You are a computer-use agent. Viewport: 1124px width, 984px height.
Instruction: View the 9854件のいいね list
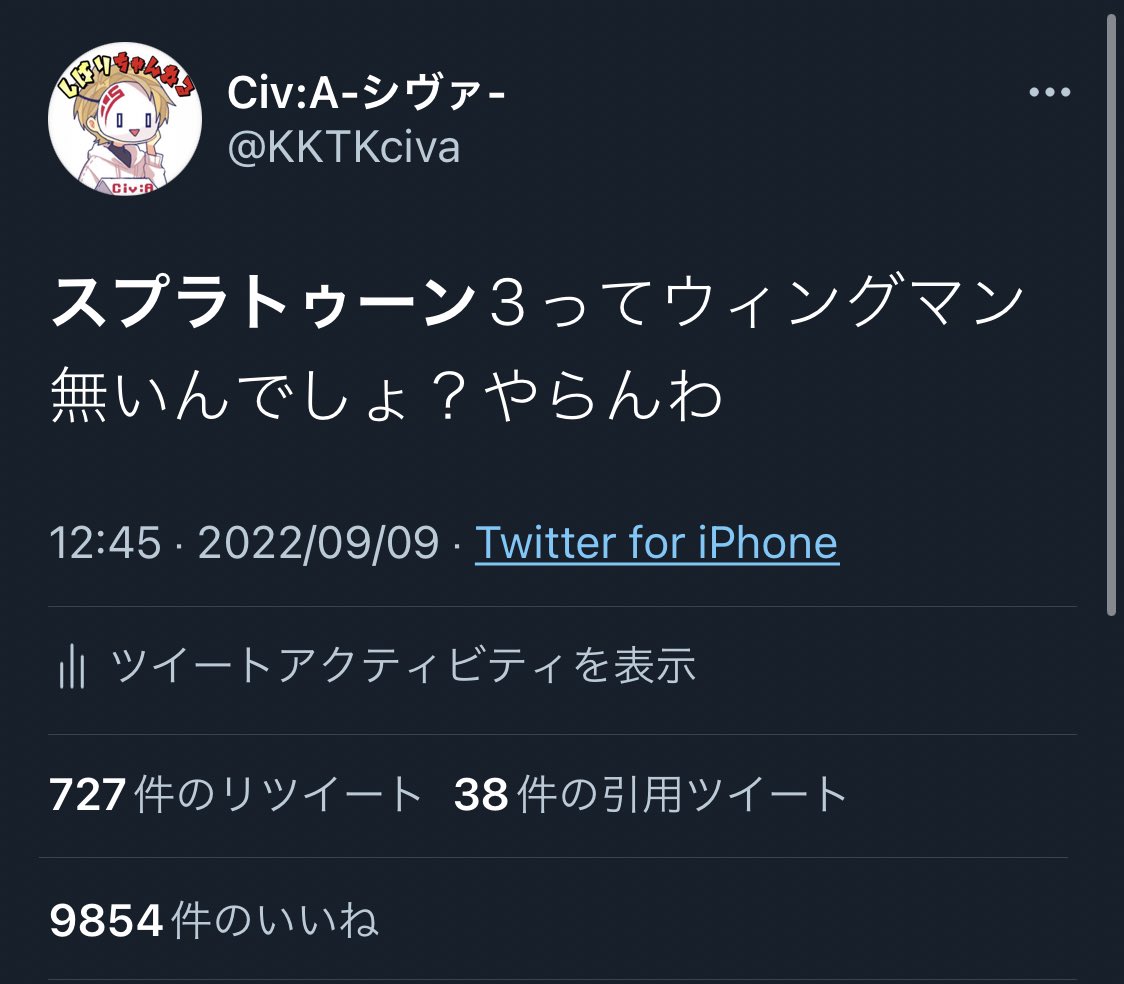click(x=214, y=919)
